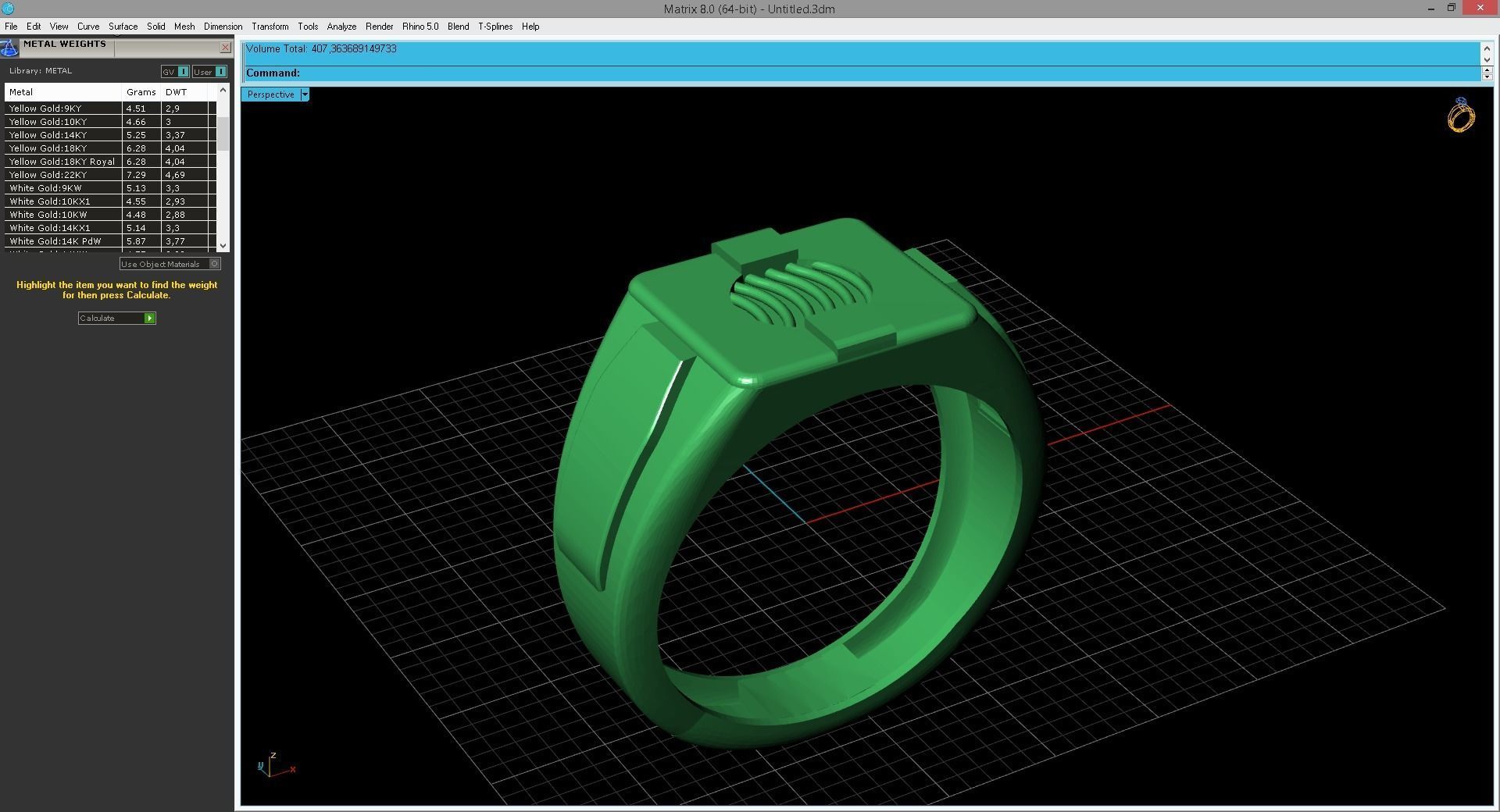Open the Transform menu
This screenshot has height=812, width=1500.
point(270,27)
